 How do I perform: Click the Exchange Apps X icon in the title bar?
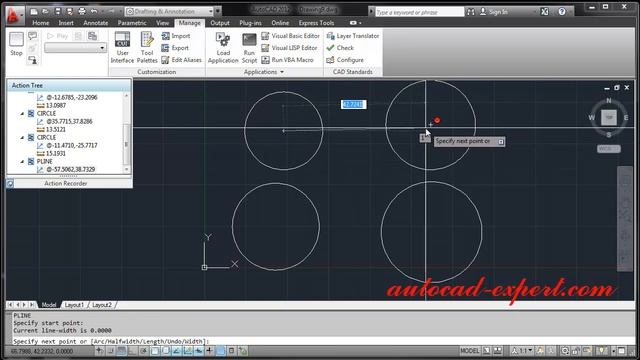[544, 12]
